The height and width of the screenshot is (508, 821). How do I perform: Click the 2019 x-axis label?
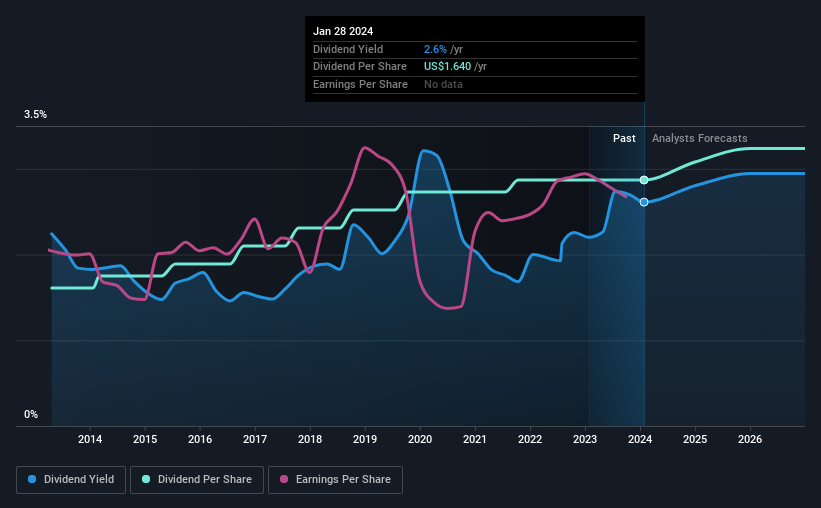click(365, 439)
